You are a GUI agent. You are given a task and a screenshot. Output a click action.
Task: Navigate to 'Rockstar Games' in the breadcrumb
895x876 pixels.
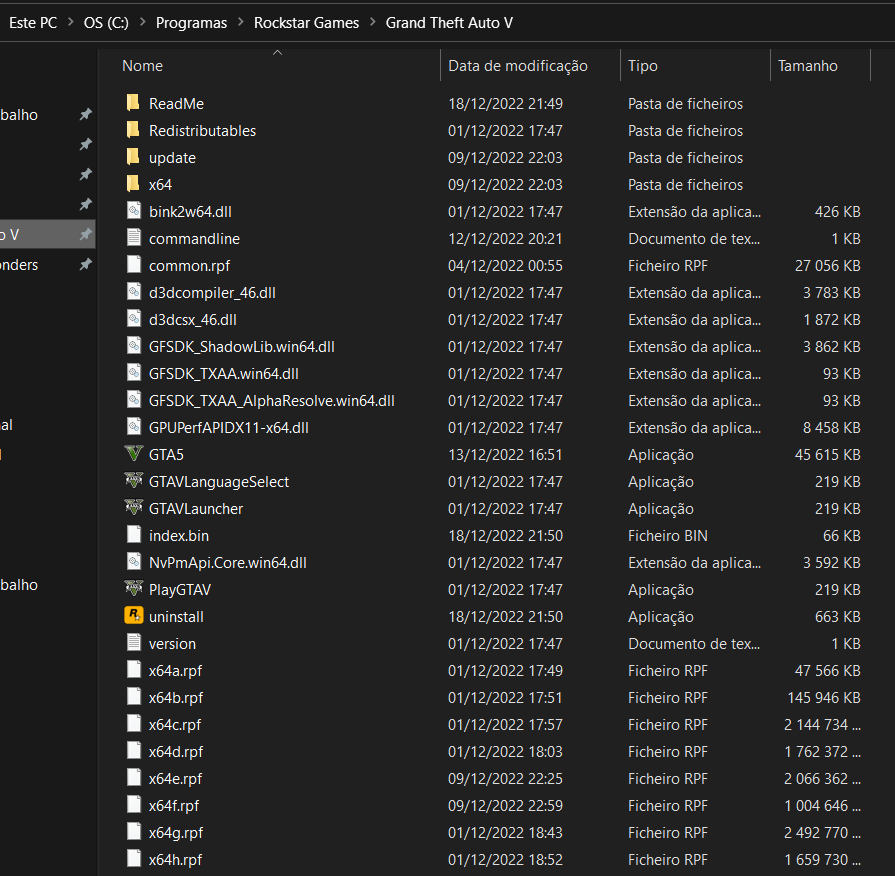click(x=307, y=23)
